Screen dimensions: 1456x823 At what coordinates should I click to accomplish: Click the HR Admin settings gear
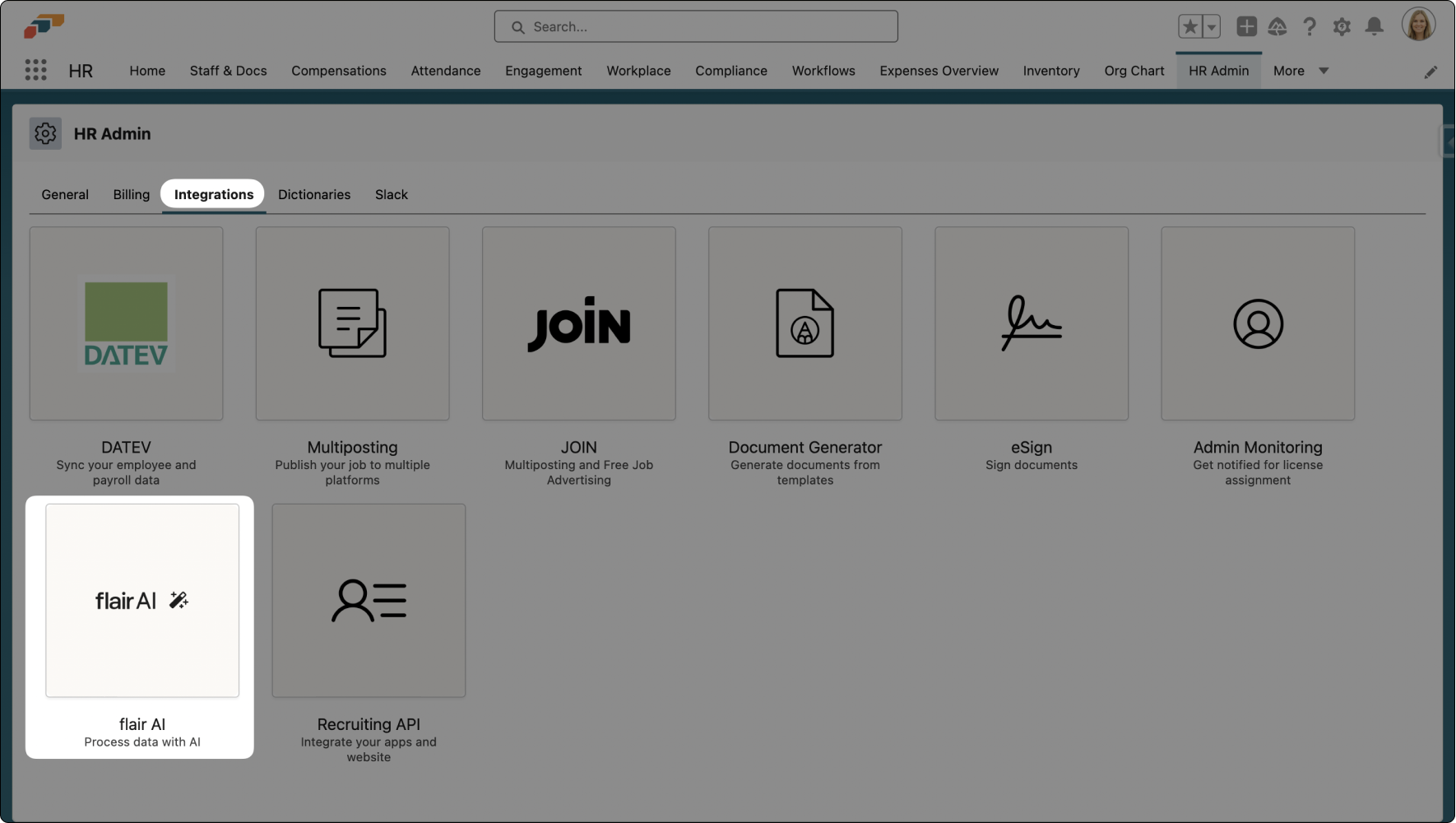[x=45, y=133]
